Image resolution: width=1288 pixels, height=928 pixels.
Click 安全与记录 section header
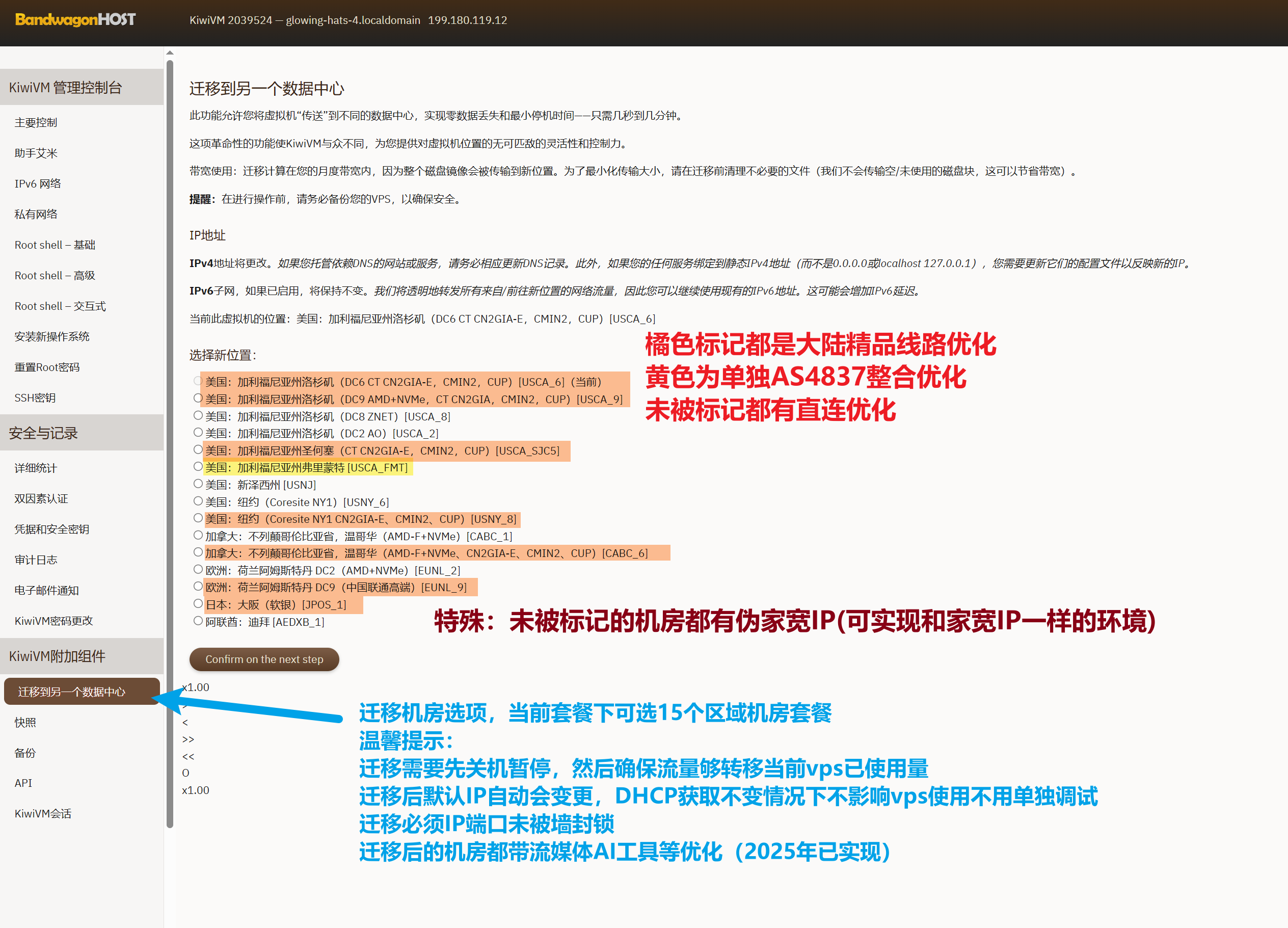pos(82,433)
